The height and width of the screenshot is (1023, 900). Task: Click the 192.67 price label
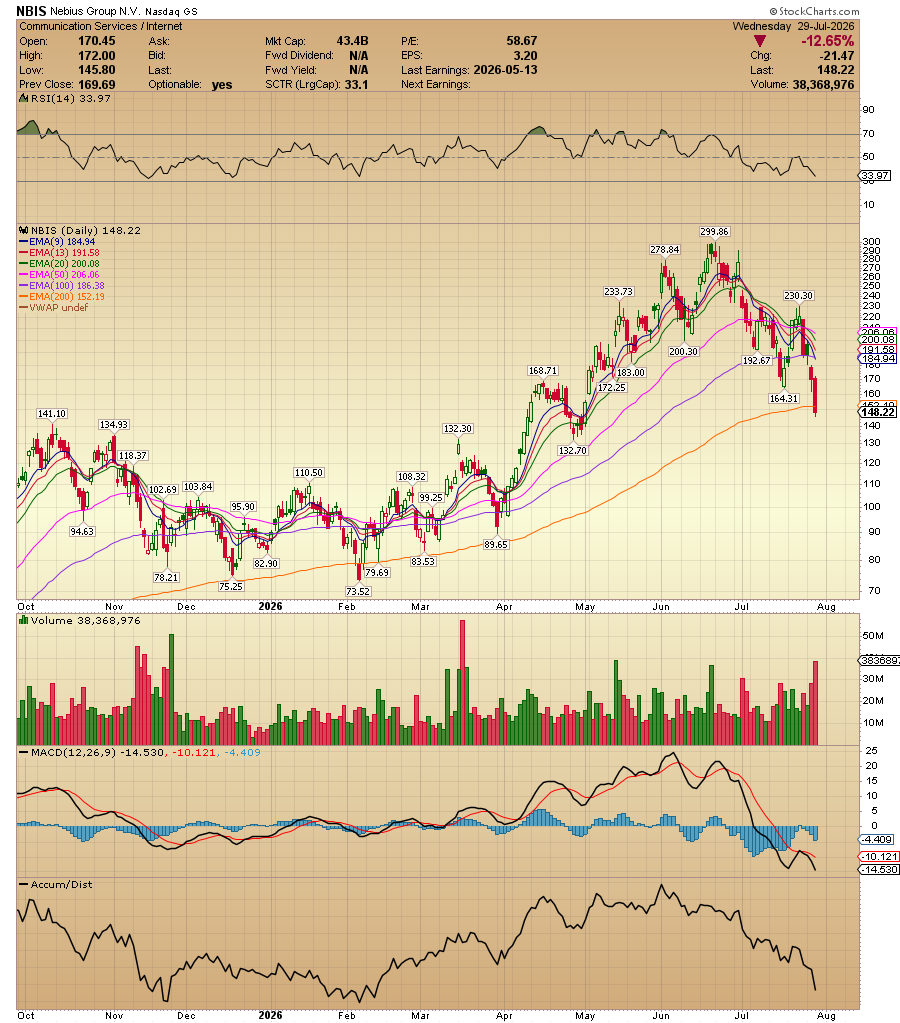click(756, 360)
